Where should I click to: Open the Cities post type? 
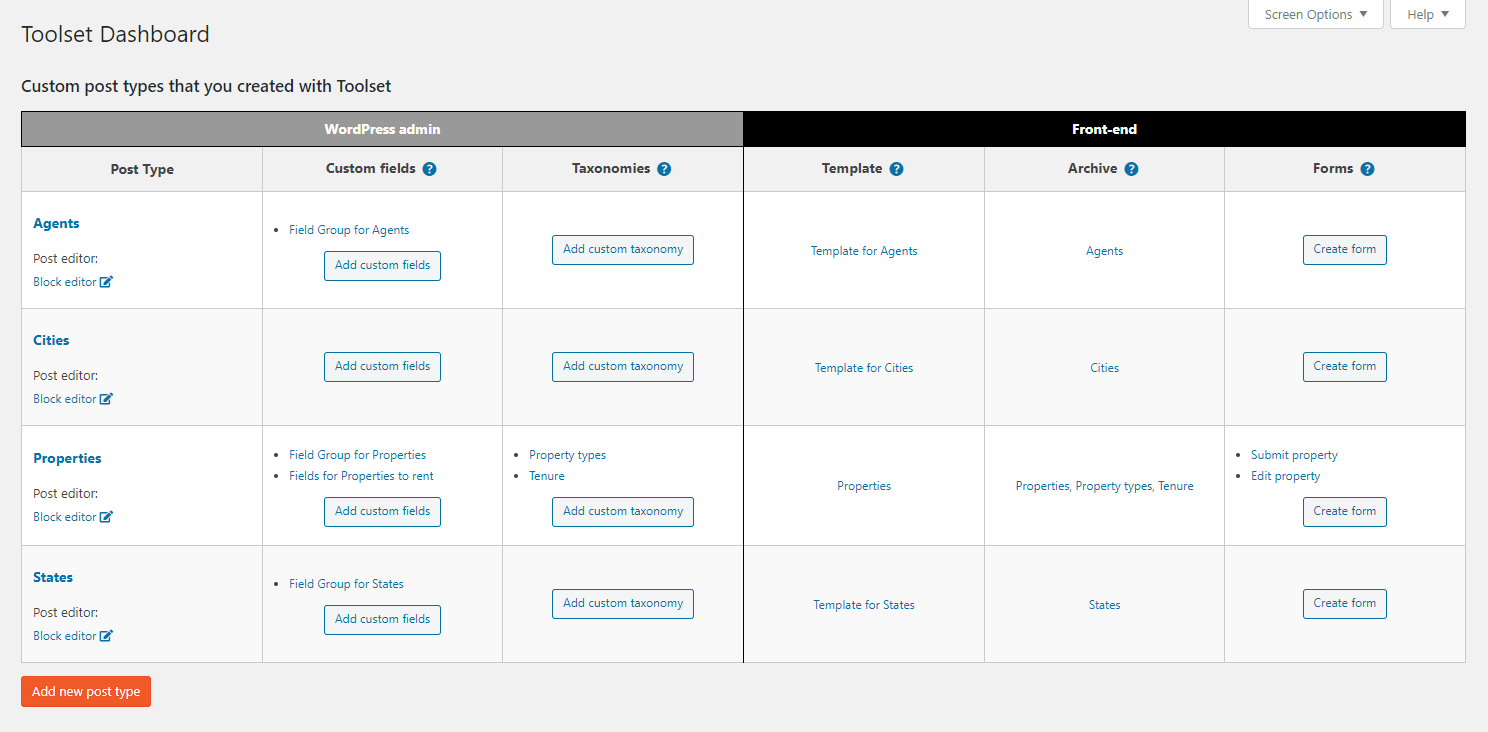coord(51,341)
